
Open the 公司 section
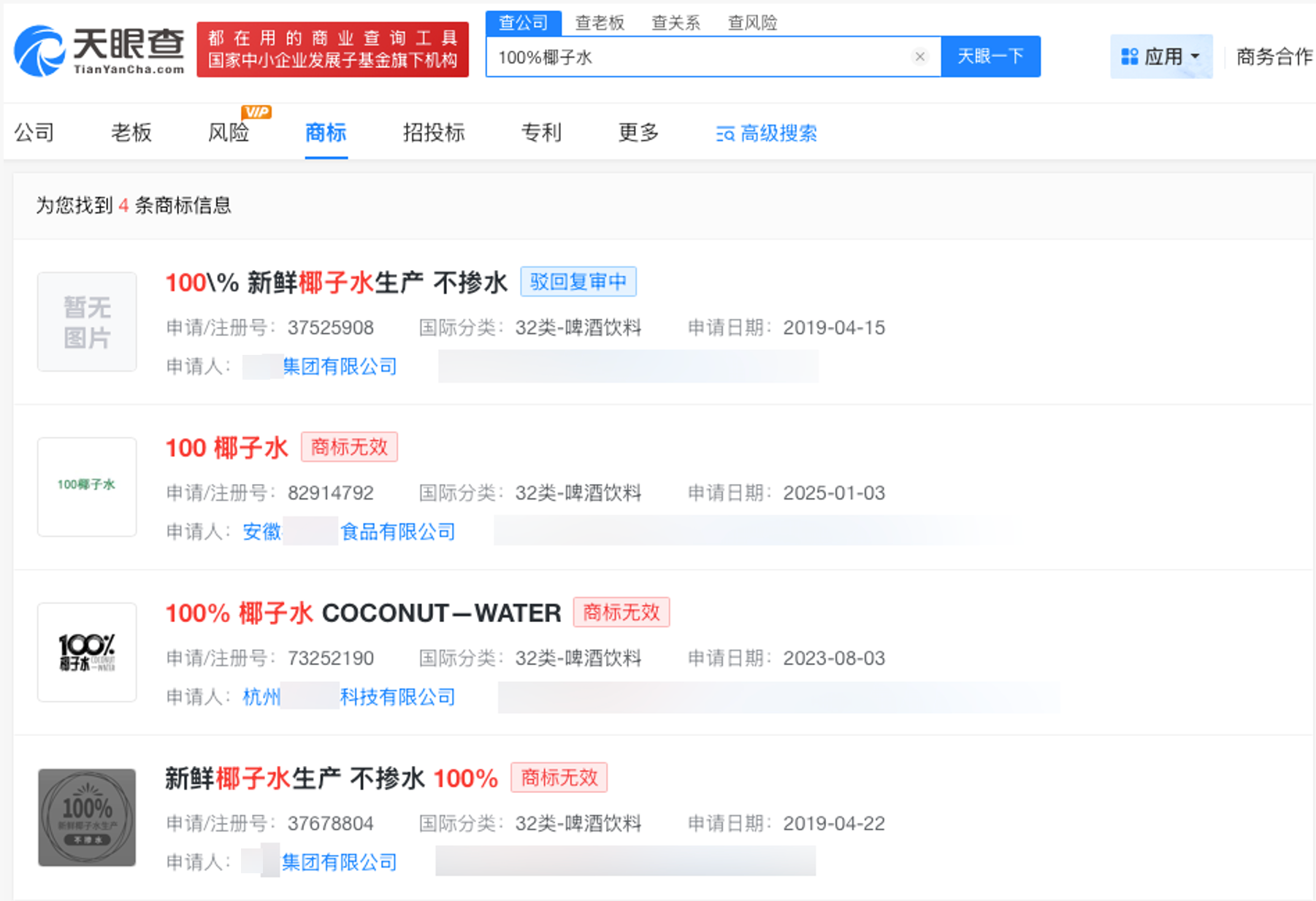tap(34, 133)
